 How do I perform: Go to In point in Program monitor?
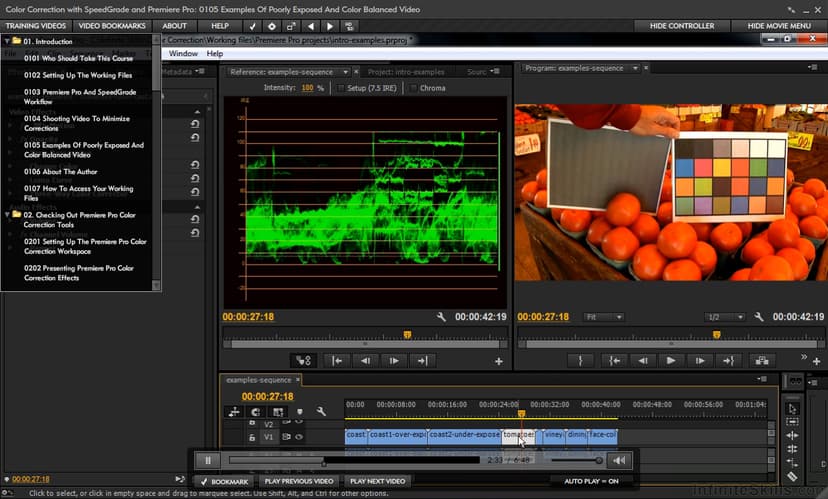click(x=614, y=361)
